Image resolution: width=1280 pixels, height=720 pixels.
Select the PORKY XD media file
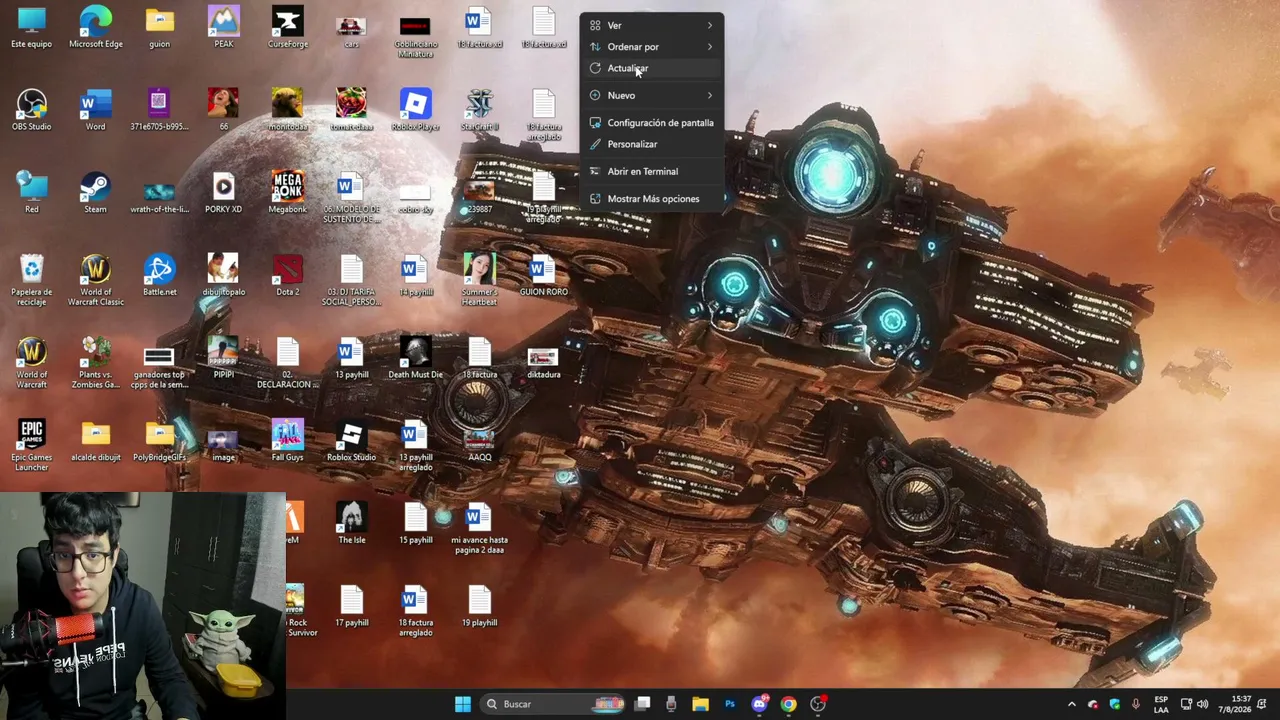pyautogui.click(x=223, y=193)
